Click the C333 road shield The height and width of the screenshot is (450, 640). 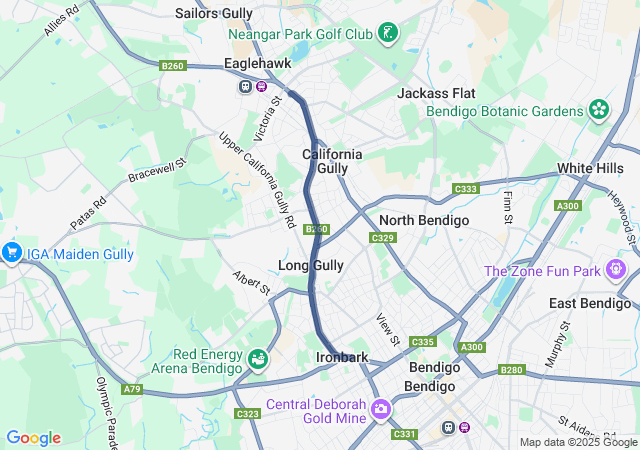pos(466,189)
